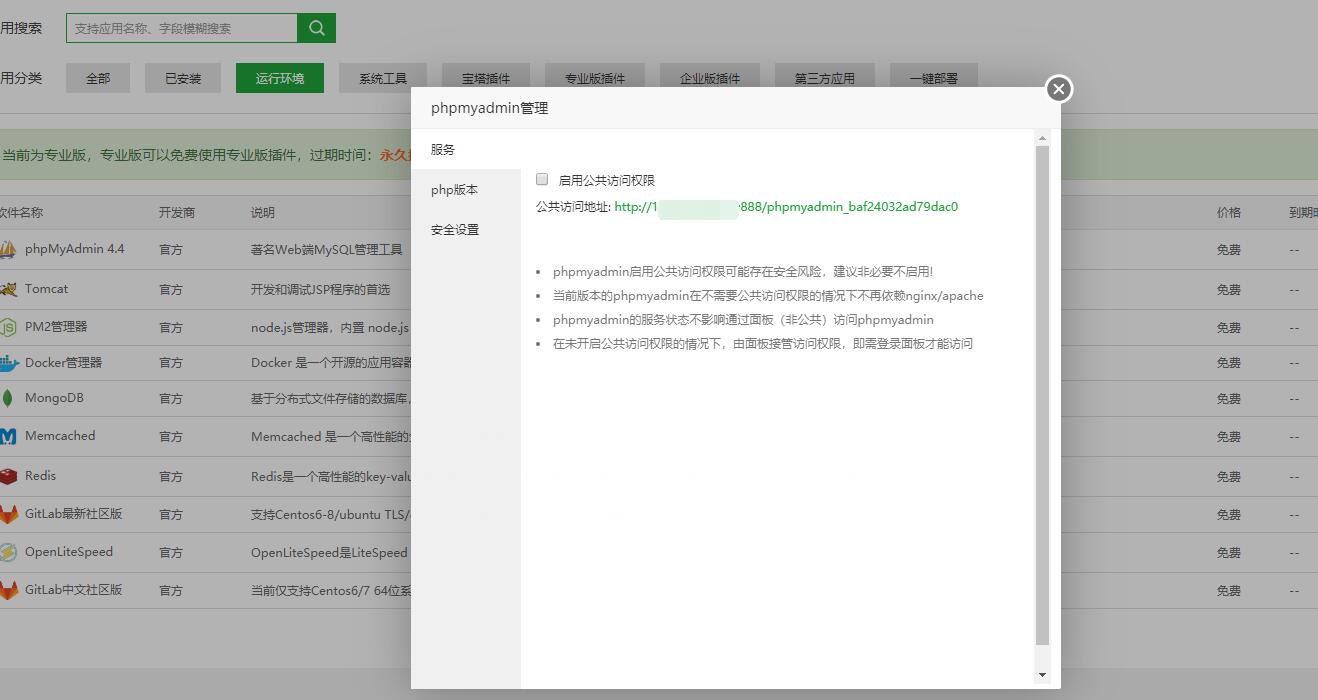The image size is (1318, 700).
Task: Switch to the php版本 tab
Action: 466,189
